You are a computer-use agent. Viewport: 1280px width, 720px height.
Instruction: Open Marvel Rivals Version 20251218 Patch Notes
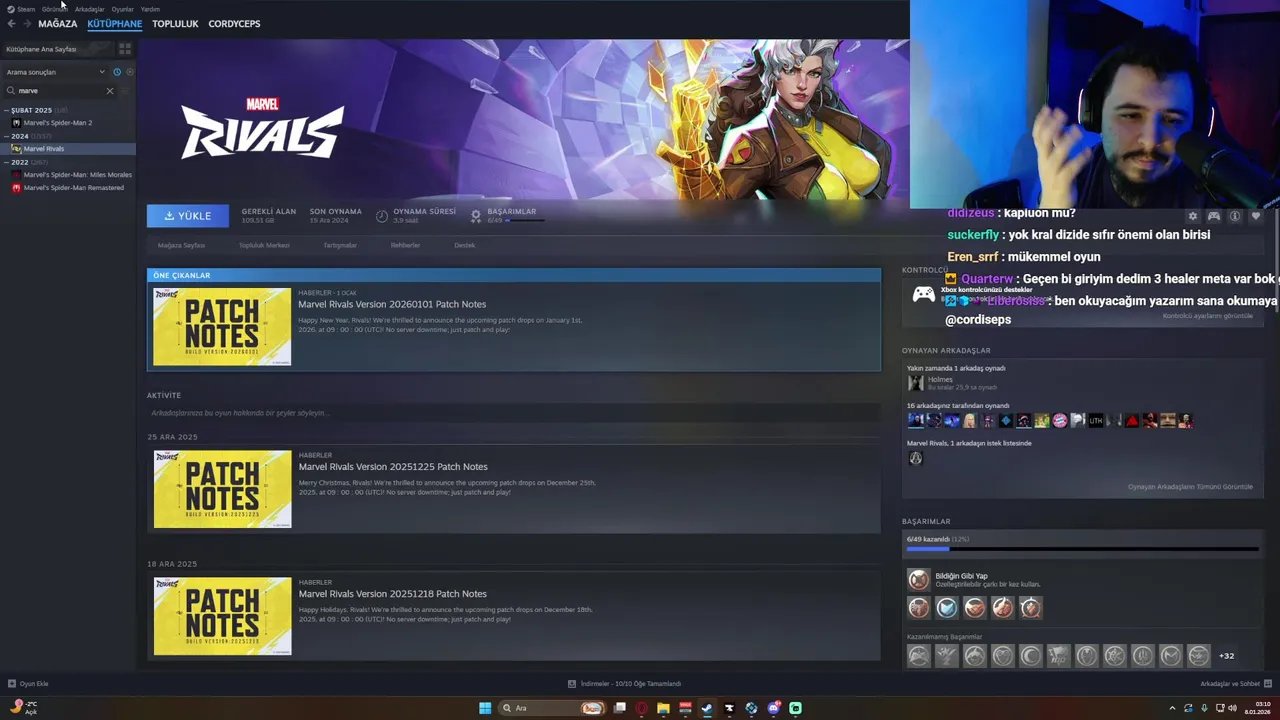tap(392, 594)
